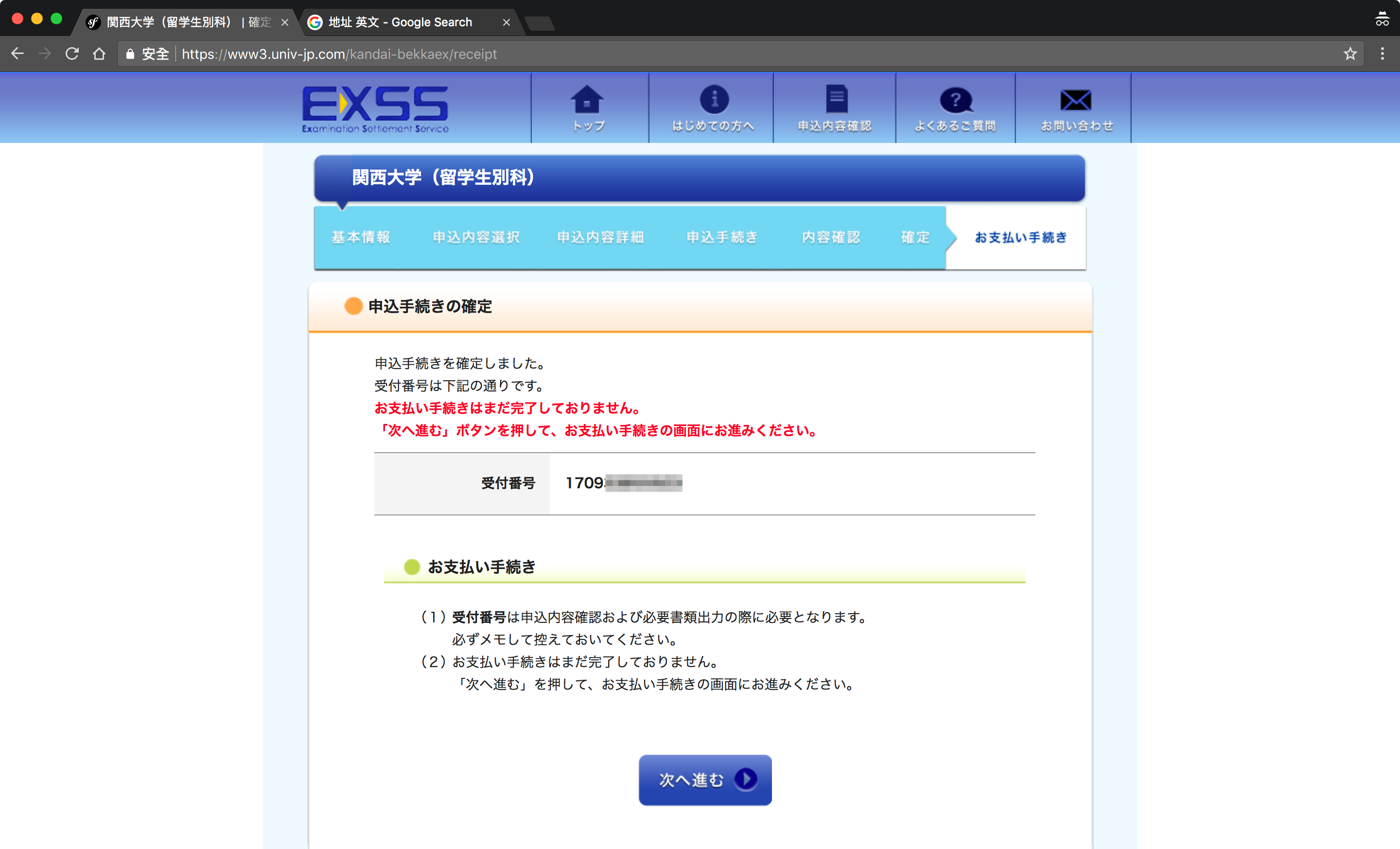This screenshot has height=849, width=1400.
Task: Click the よくあるご質問 question icon
Action: tap(956, 101)
